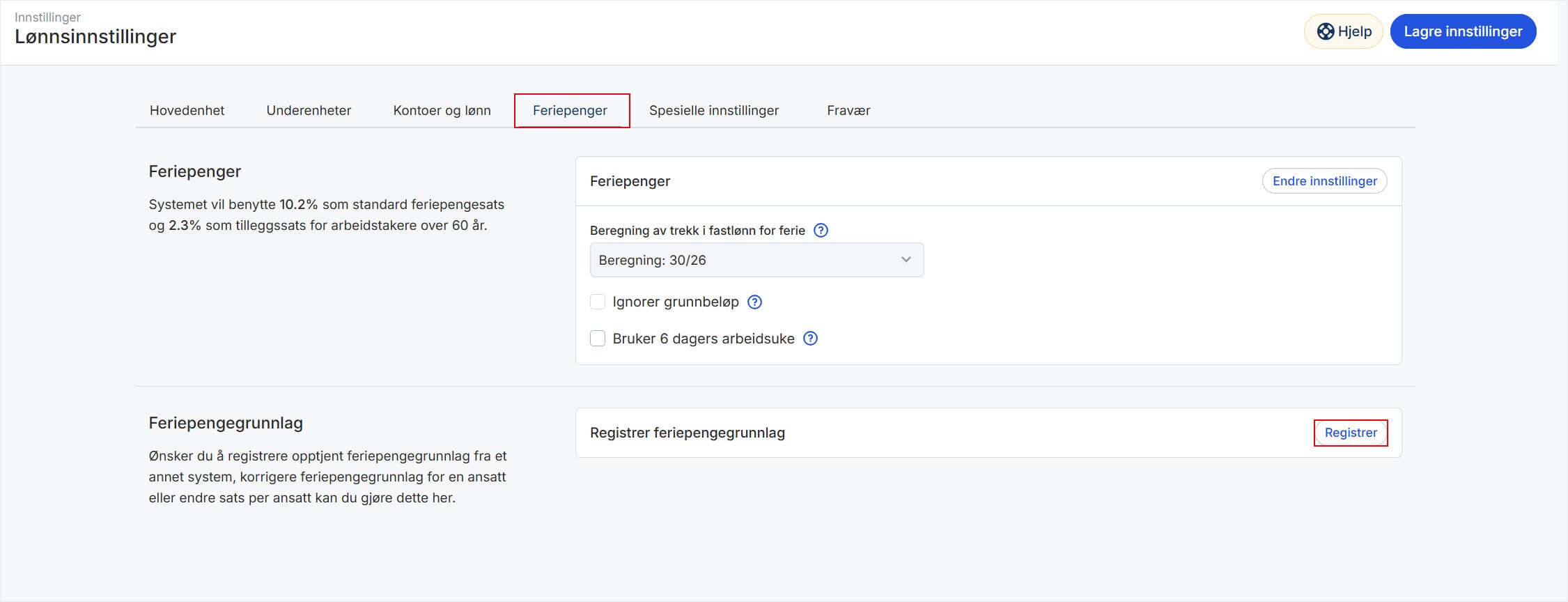
Task: Click the lifebuoy Hjelp icon
Action: tap(1325, 31)
